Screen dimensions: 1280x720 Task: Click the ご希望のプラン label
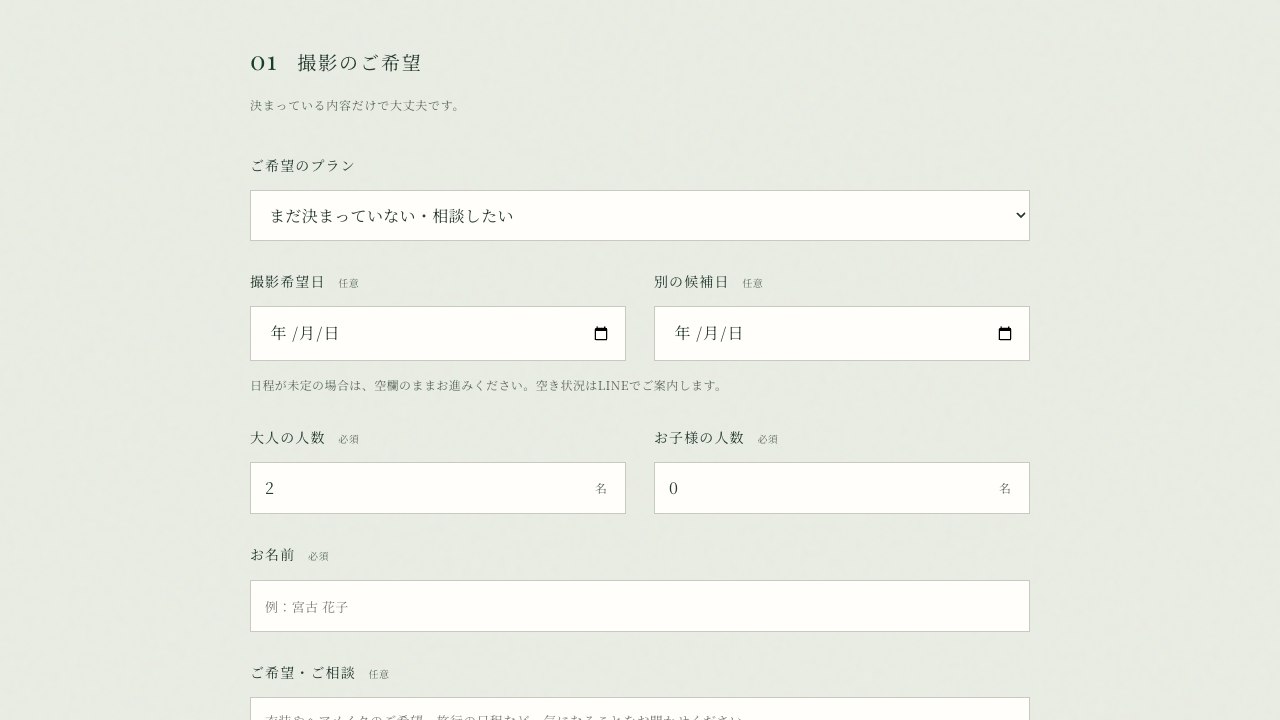click(303, 166)
